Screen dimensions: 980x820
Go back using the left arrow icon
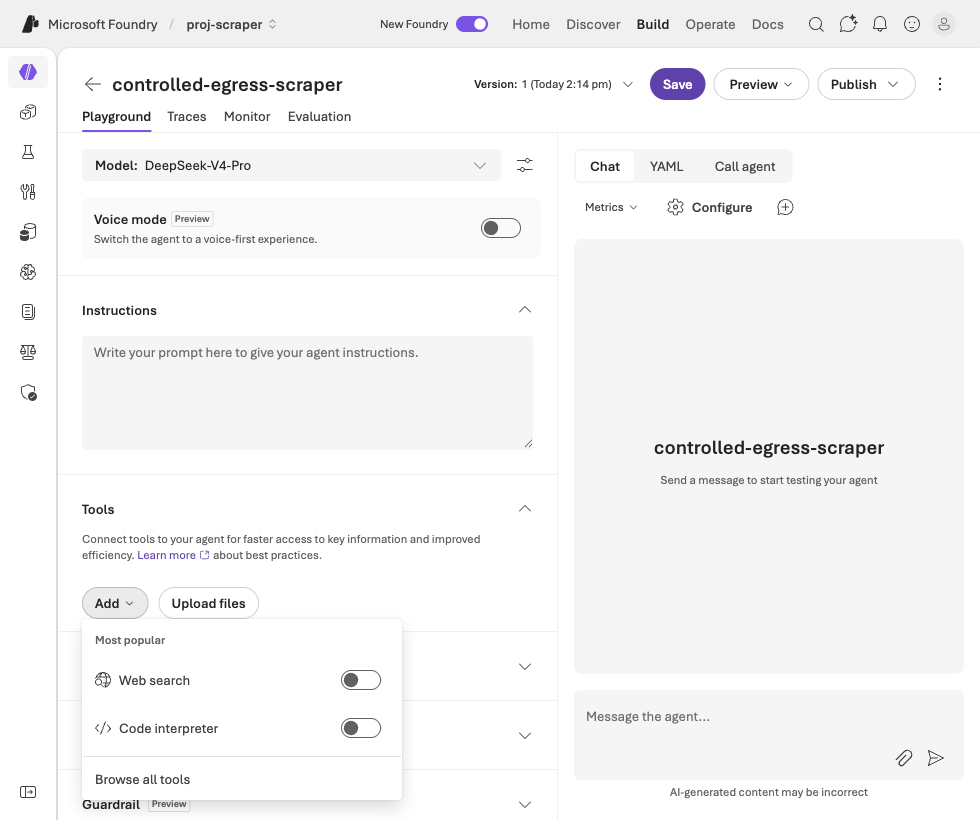(x=92, y=84)
